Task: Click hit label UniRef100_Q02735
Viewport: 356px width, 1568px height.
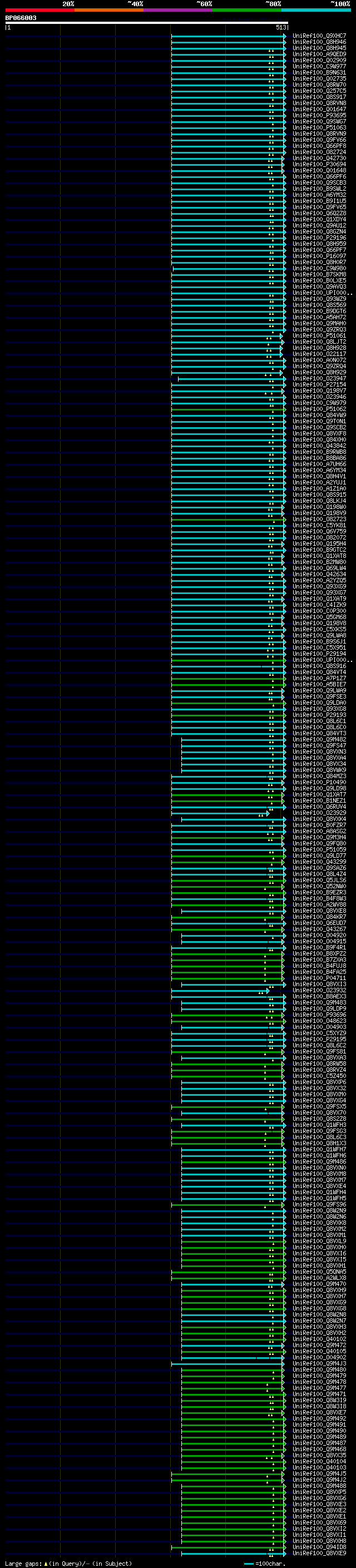Action: 319,78
